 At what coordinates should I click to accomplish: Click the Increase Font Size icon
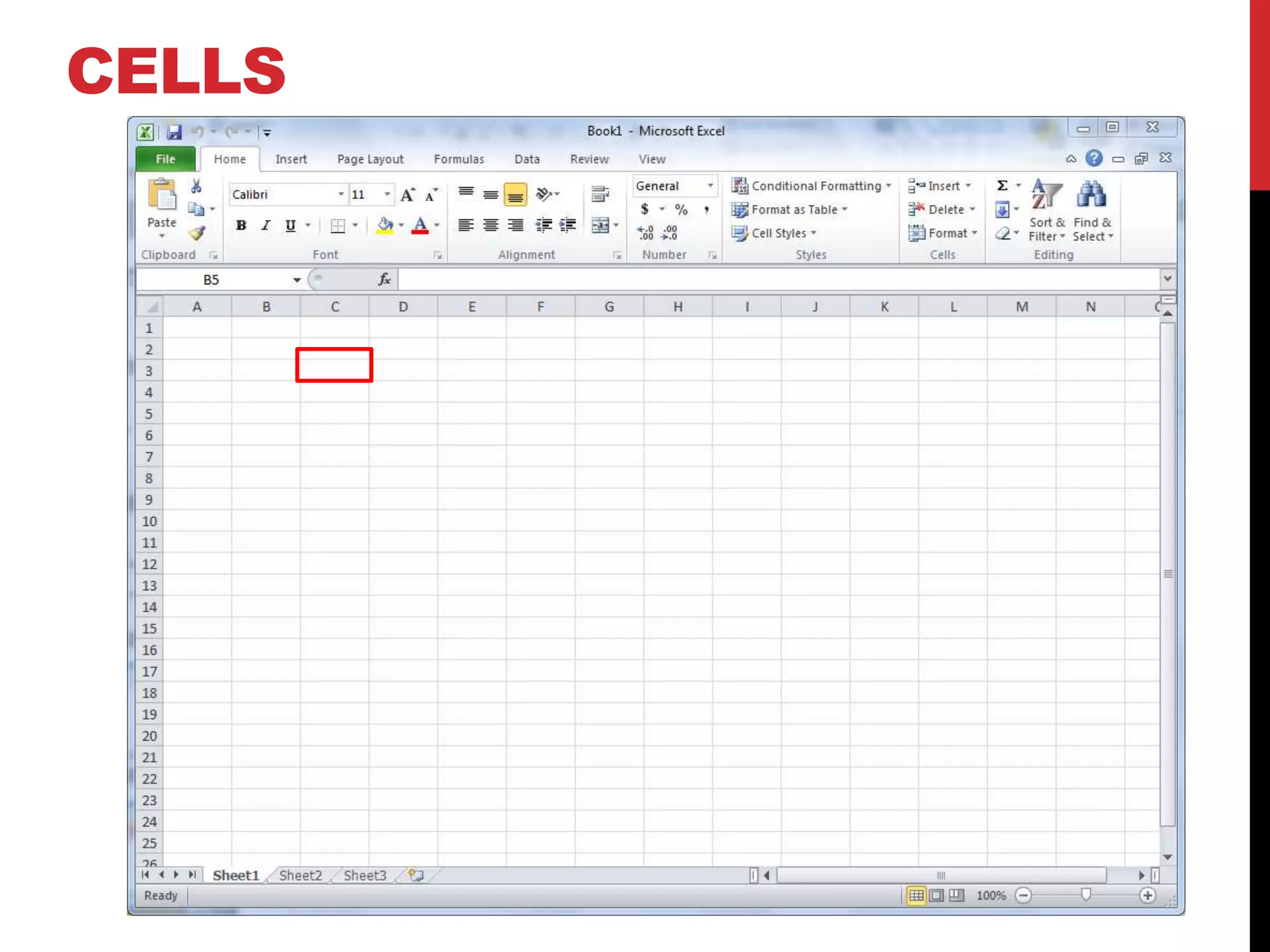(x=407, y=195)
